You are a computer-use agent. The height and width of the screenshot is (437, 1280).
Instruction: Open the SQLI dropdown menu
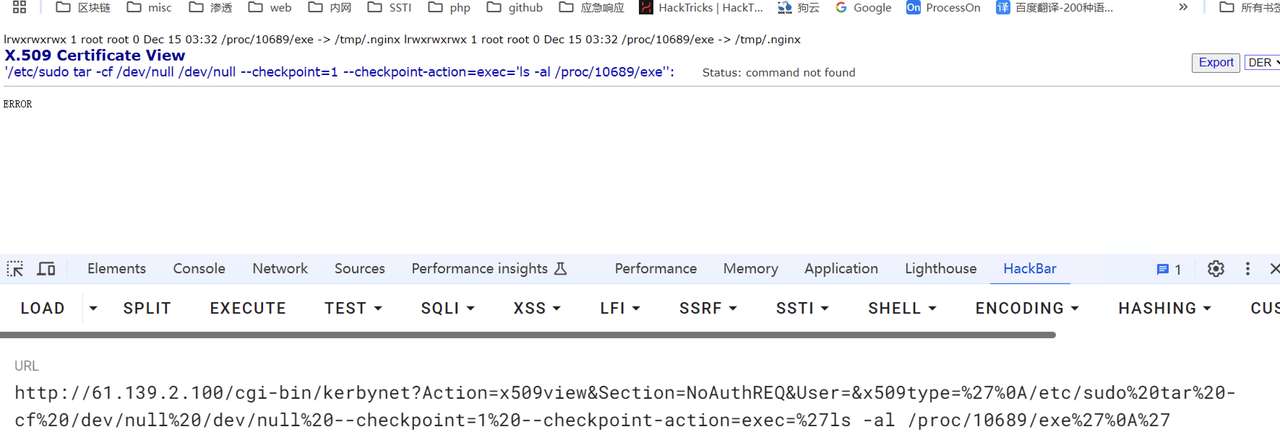point(448,309)
